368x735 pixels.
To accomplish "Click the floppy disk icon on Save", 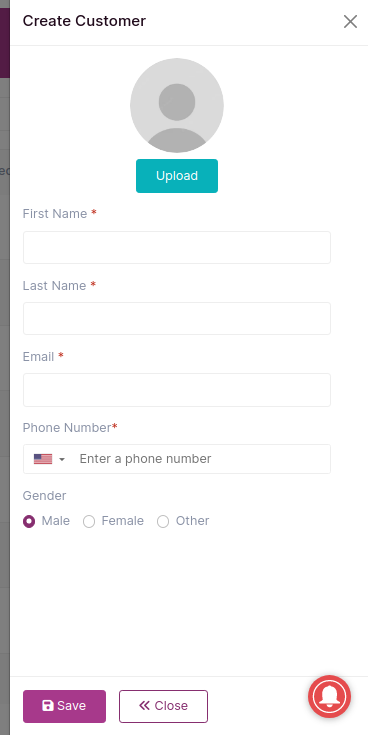I will [x=48, y=706].
